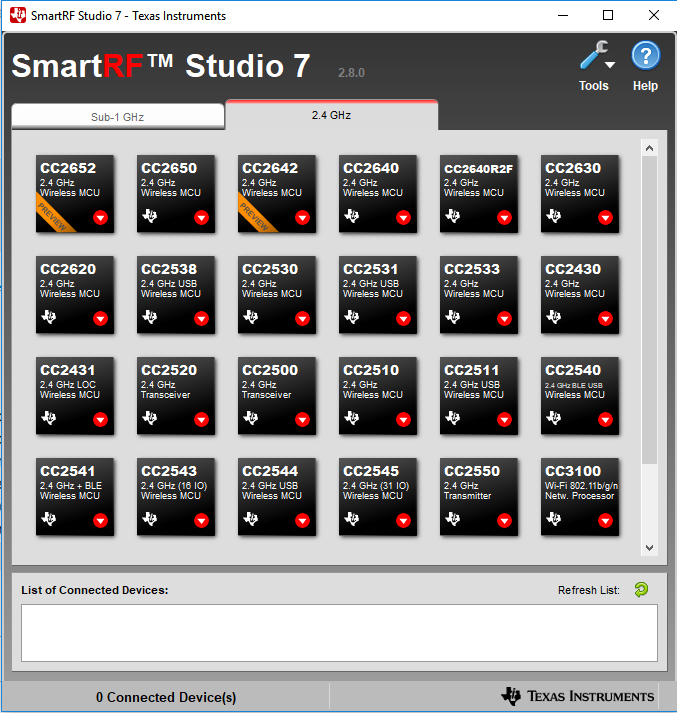Open the CC2640 device tile
The image size is (677, 713).
(x=378, y=194)
